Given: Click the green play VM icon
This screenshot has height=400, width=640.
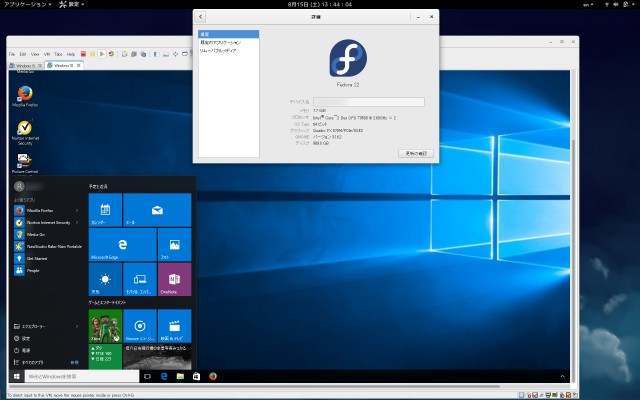Looking at the screenshot, I should (x=102, y=54).
